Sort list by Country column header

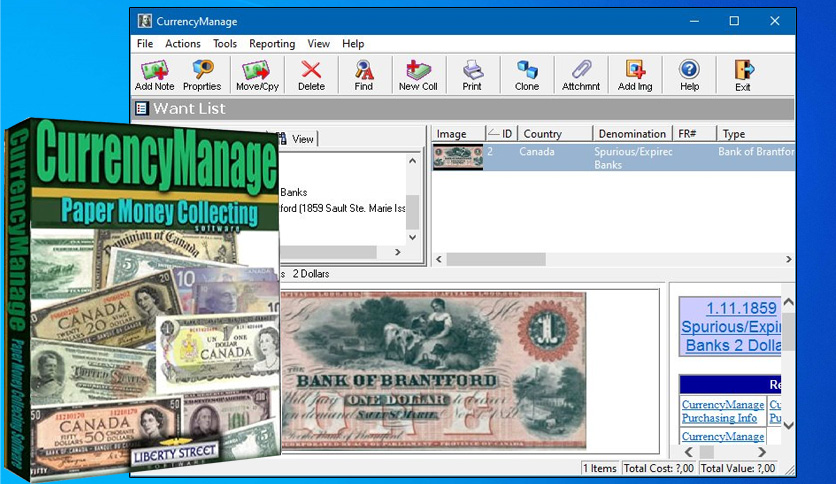tap(555, 133)
